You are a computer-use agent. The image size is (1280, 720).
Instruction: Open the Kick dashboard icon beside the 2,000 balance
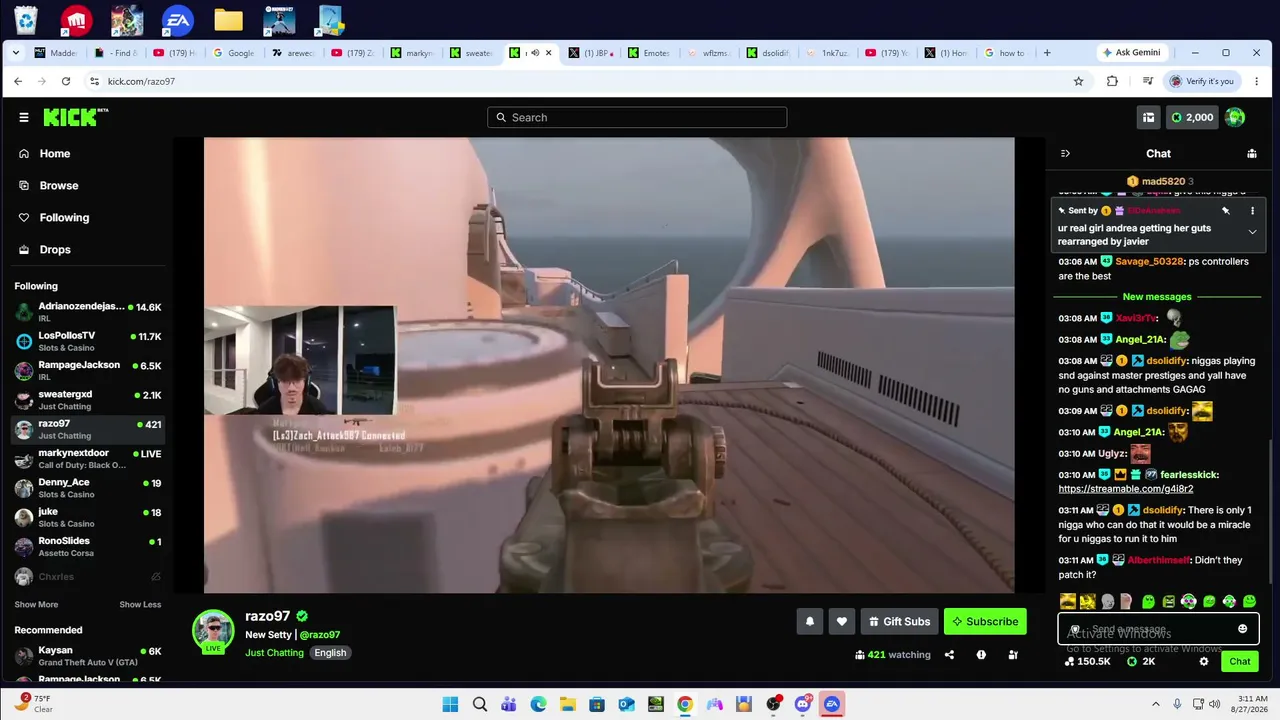pos(1148,117)
